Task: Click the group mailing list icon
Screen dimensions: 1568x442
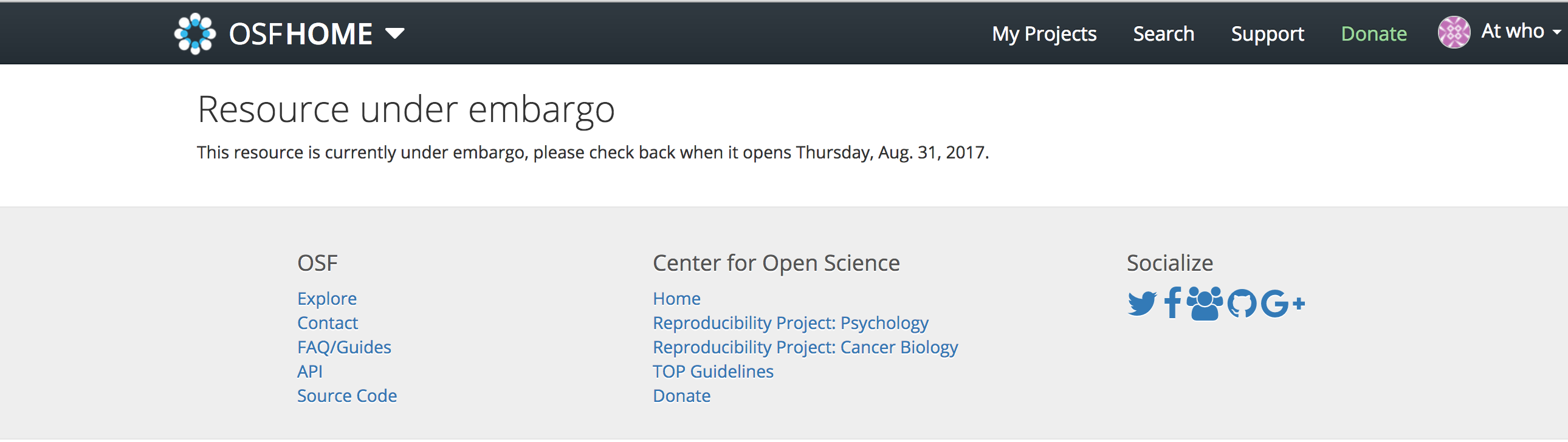Action: coord(1204,303)
